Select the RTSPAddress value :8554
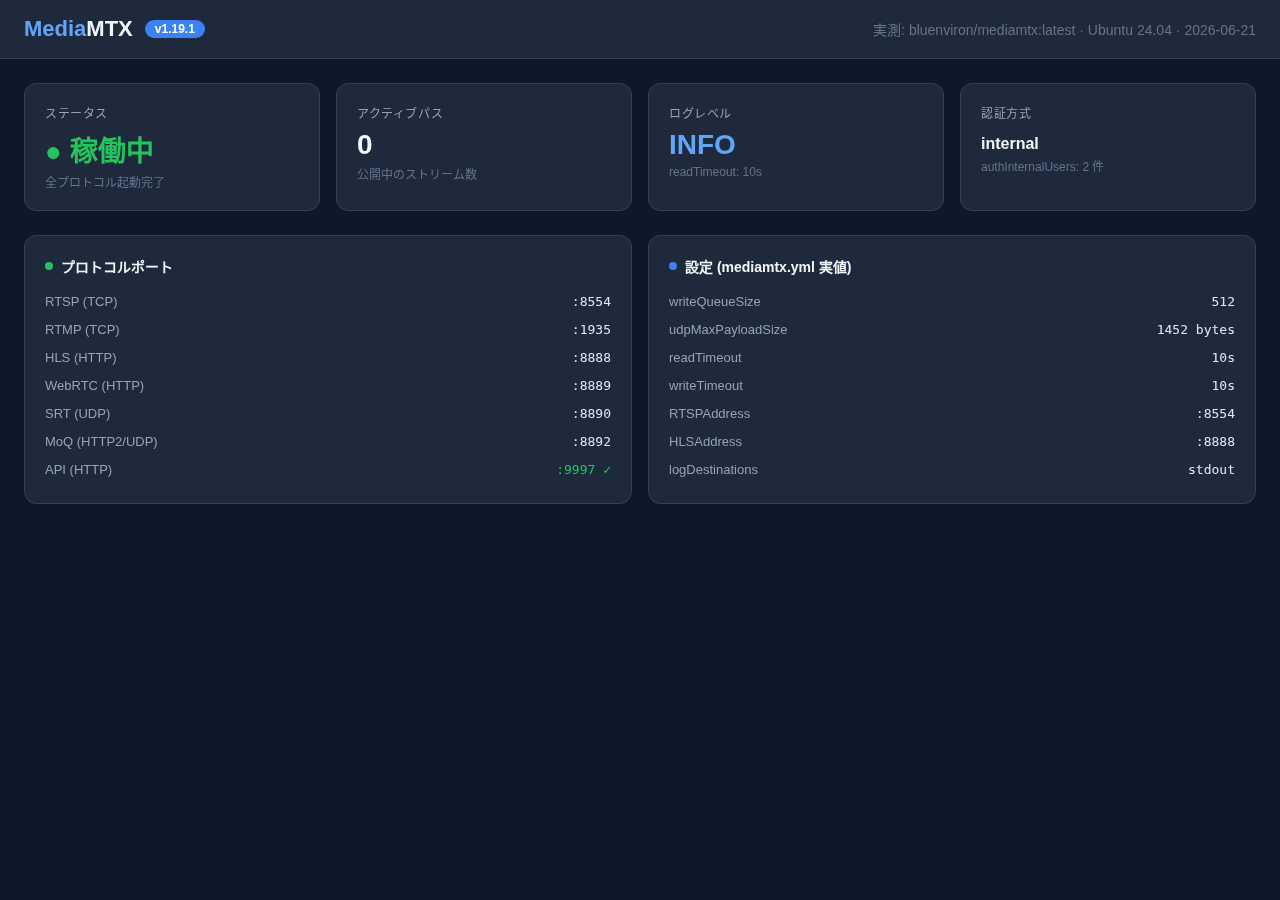Viewport: 1280px width, 900px height. [1215, 414]
